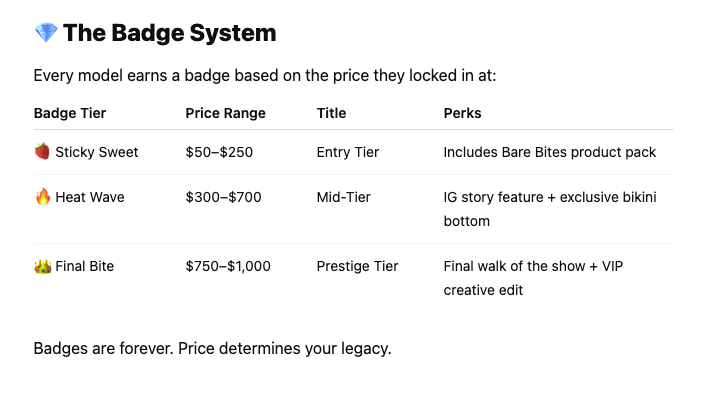This screenshot has width=703, height=395.
Task: Select the $50–$250 price cell
Action: click(x=219, y=152)
